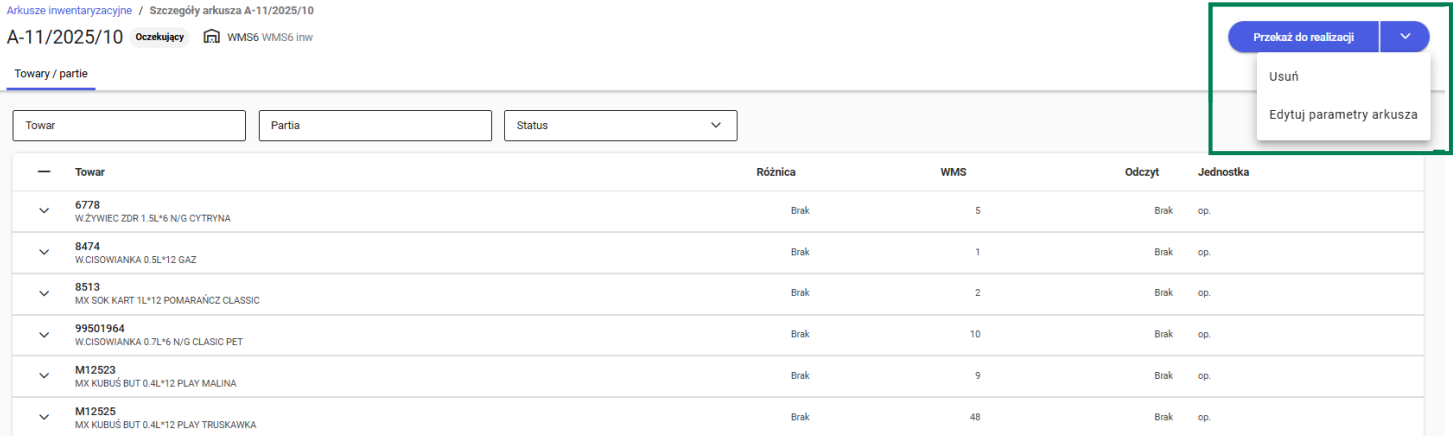Screen dimensions: 1454x436
Task: Choose Edytuj parametry arkusza menu option
Action: tap(1342, 114)
